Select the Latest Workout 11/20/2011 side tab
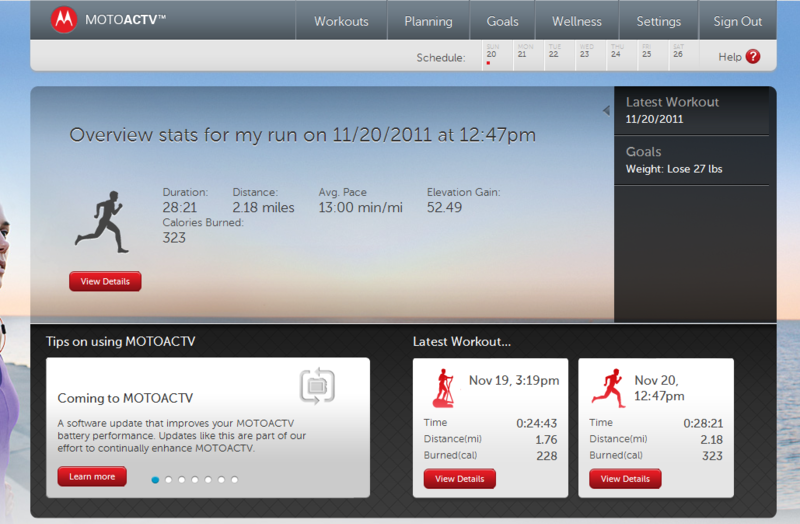Screen dimensions: 800x524 click(x=691, y=111)
